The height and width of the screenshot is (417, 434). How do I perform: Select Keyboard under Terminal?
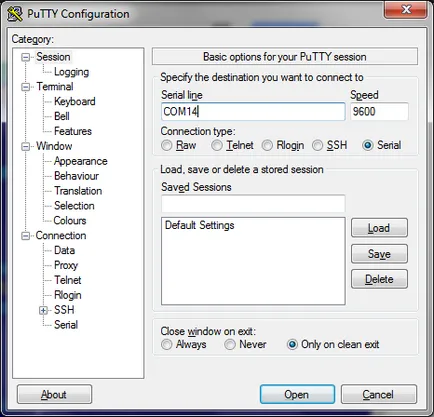pyautogui.click(x=75, y=101)
